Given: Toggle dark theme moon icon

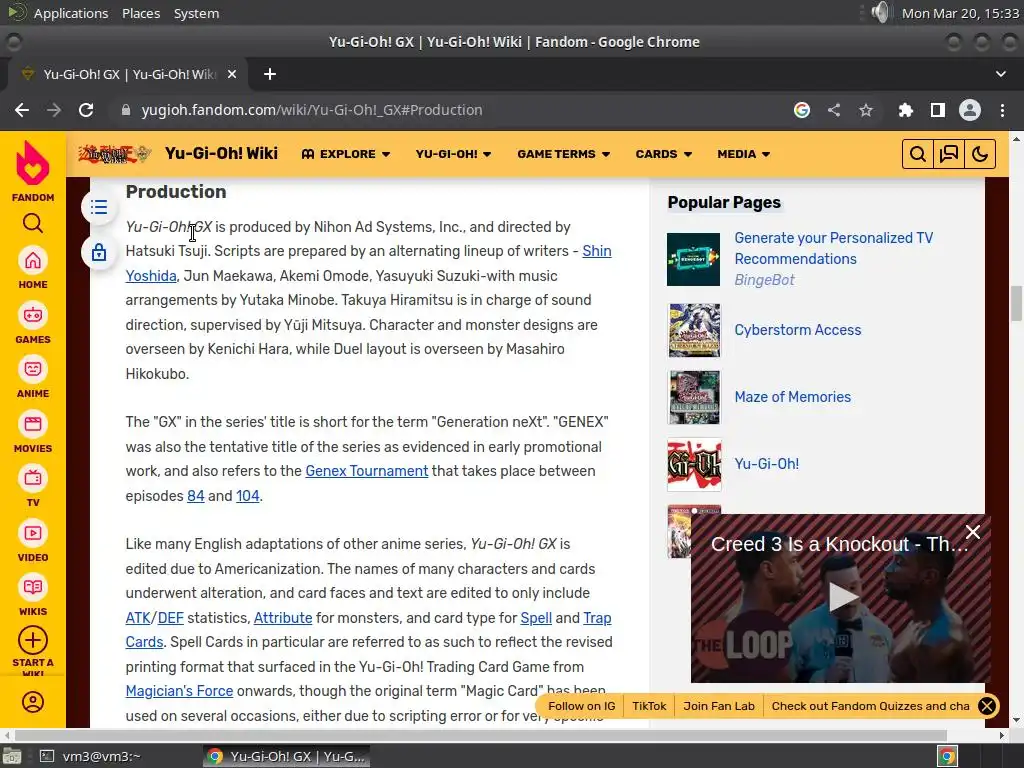Looking at the screenshot, I should pos(980,154).
